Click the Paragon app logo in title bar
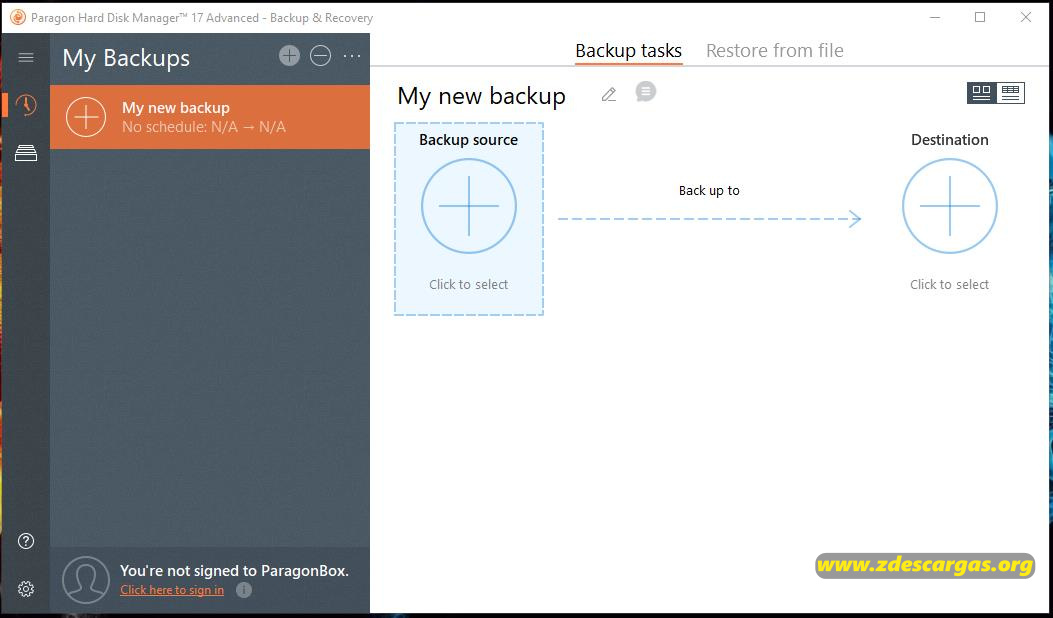Viewport: 1053px width, 618px height. pyautogui.click(x=17, y=17)
